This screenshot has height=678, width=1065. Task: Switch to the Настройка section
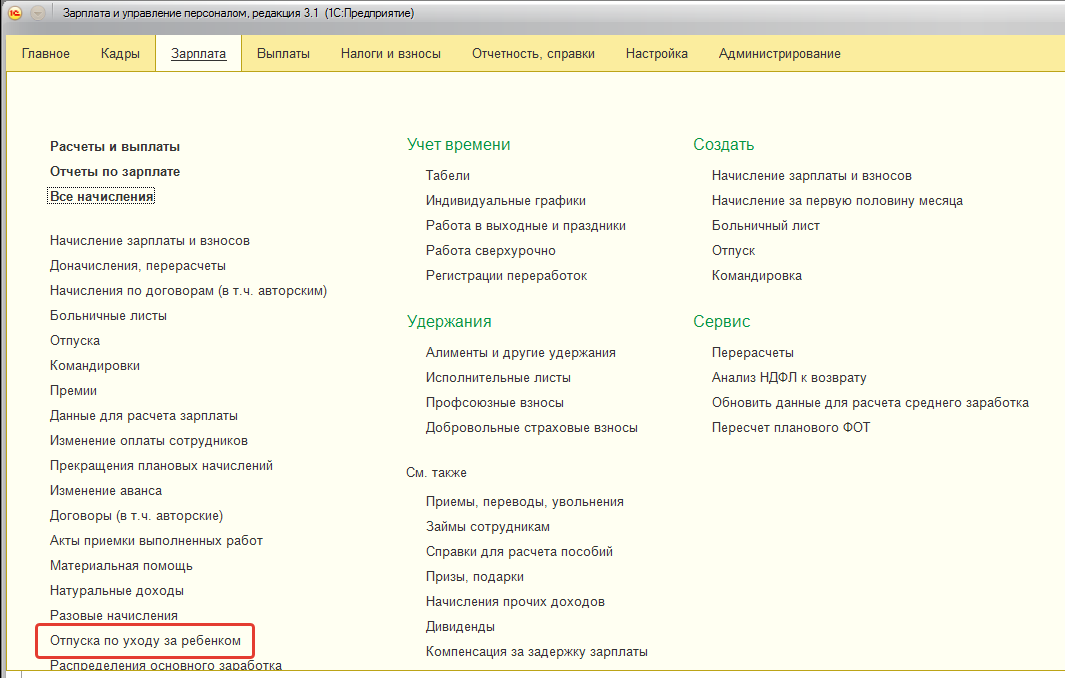(x=657, y=54)
